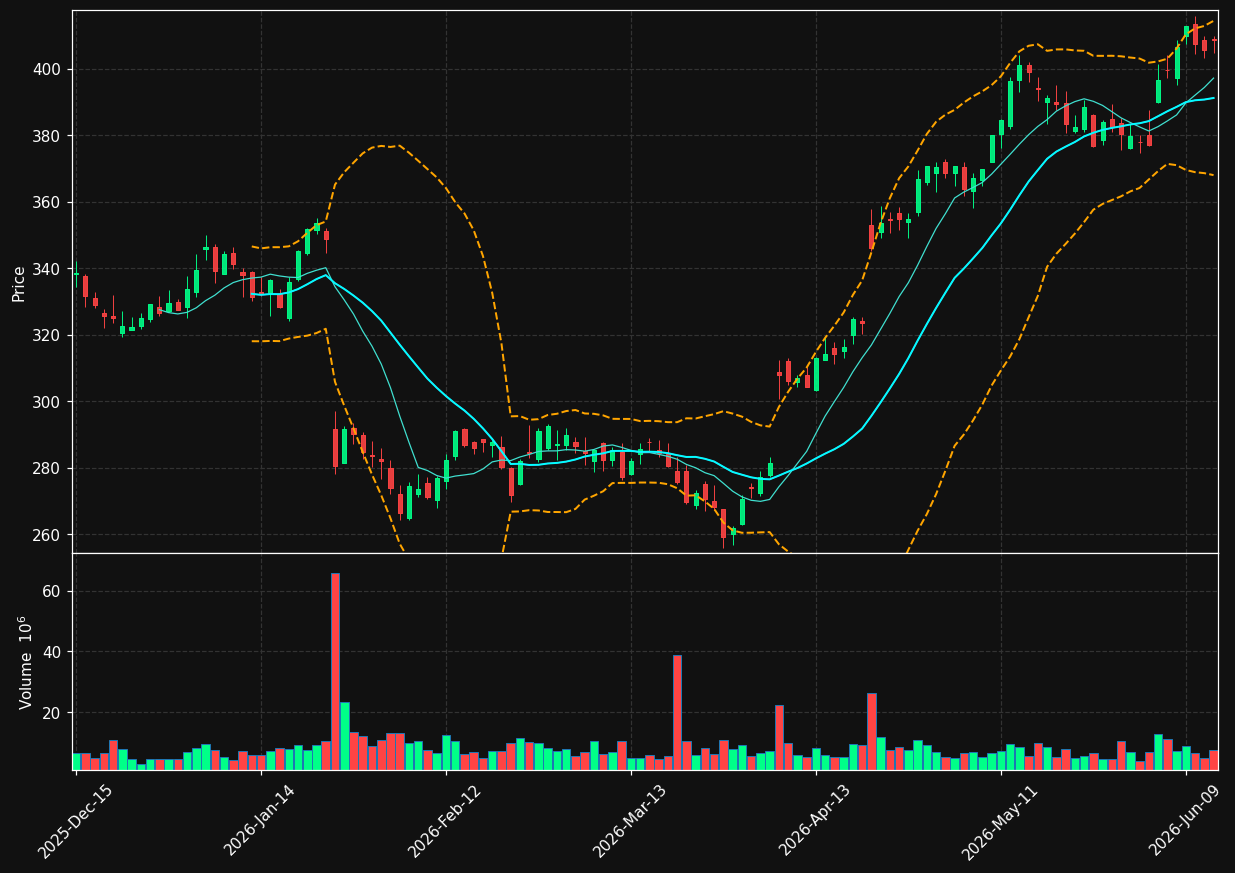Click the tallest red volume bar above 60

[335, 671]
